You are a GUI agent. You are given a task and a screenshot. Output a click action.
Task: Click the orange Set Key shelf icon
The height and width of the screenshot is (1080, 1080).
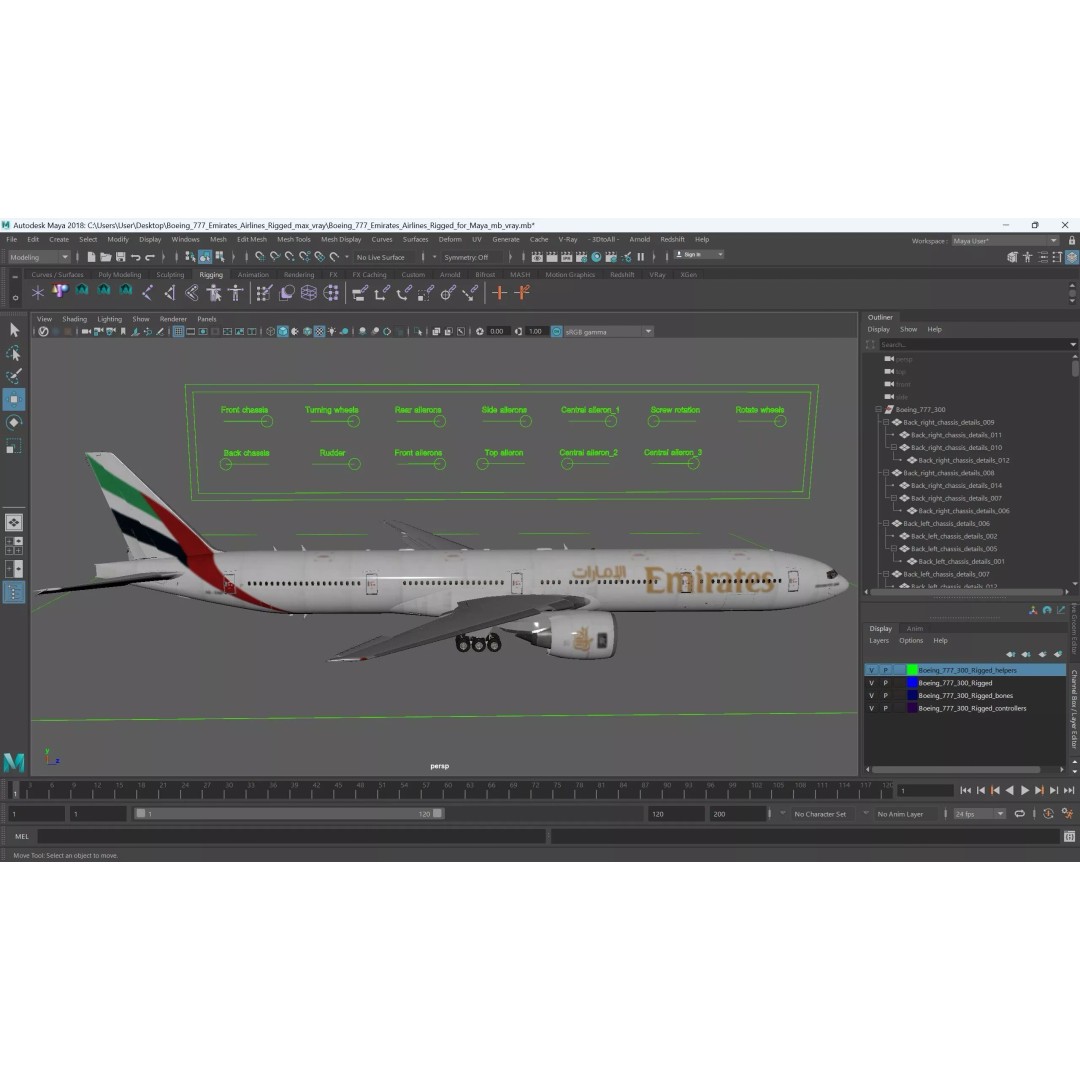pos(499,293)
